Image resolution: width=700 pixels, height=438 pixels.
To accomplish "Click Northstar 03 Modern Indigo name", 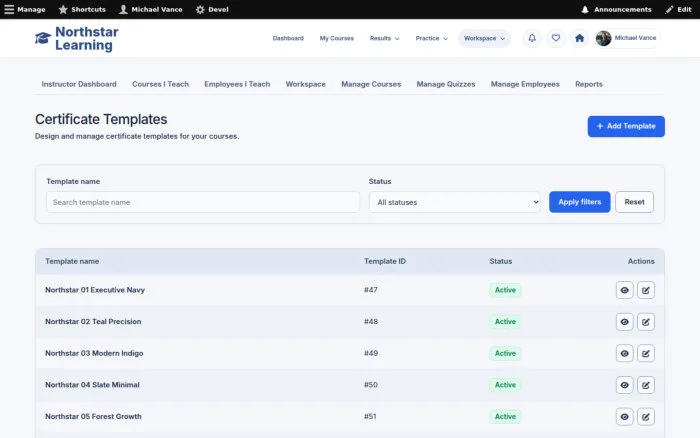I will pyautogui.click(x=94, y=354).
